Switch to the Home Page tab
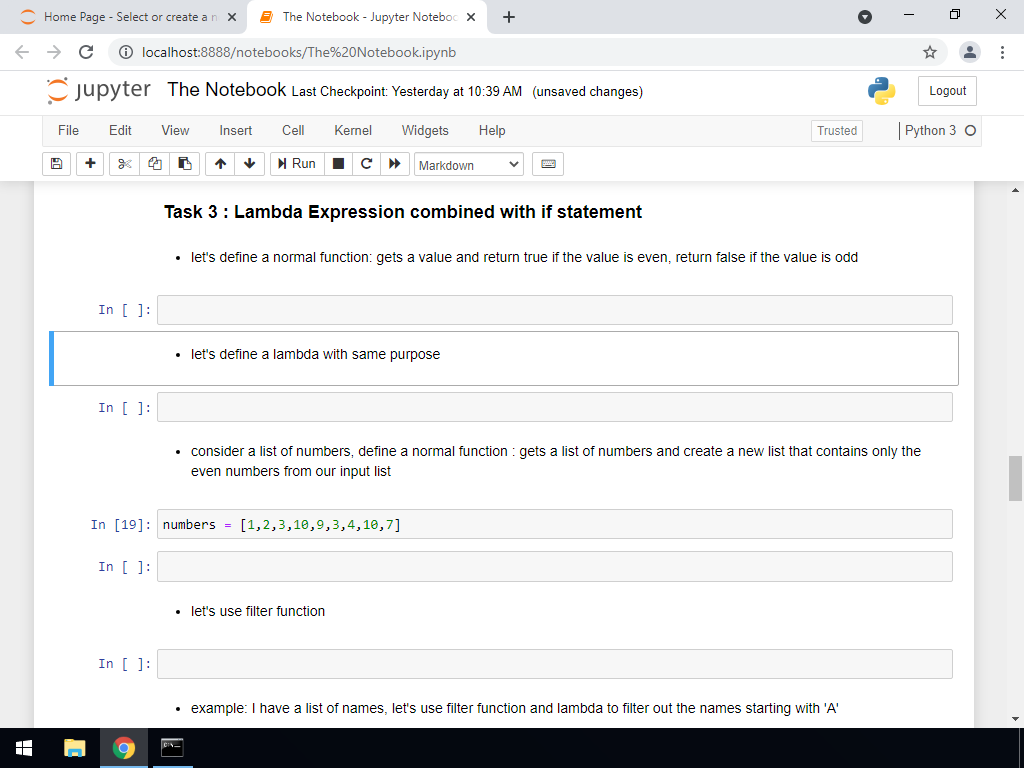1024x768 pixels. point(129,17)
